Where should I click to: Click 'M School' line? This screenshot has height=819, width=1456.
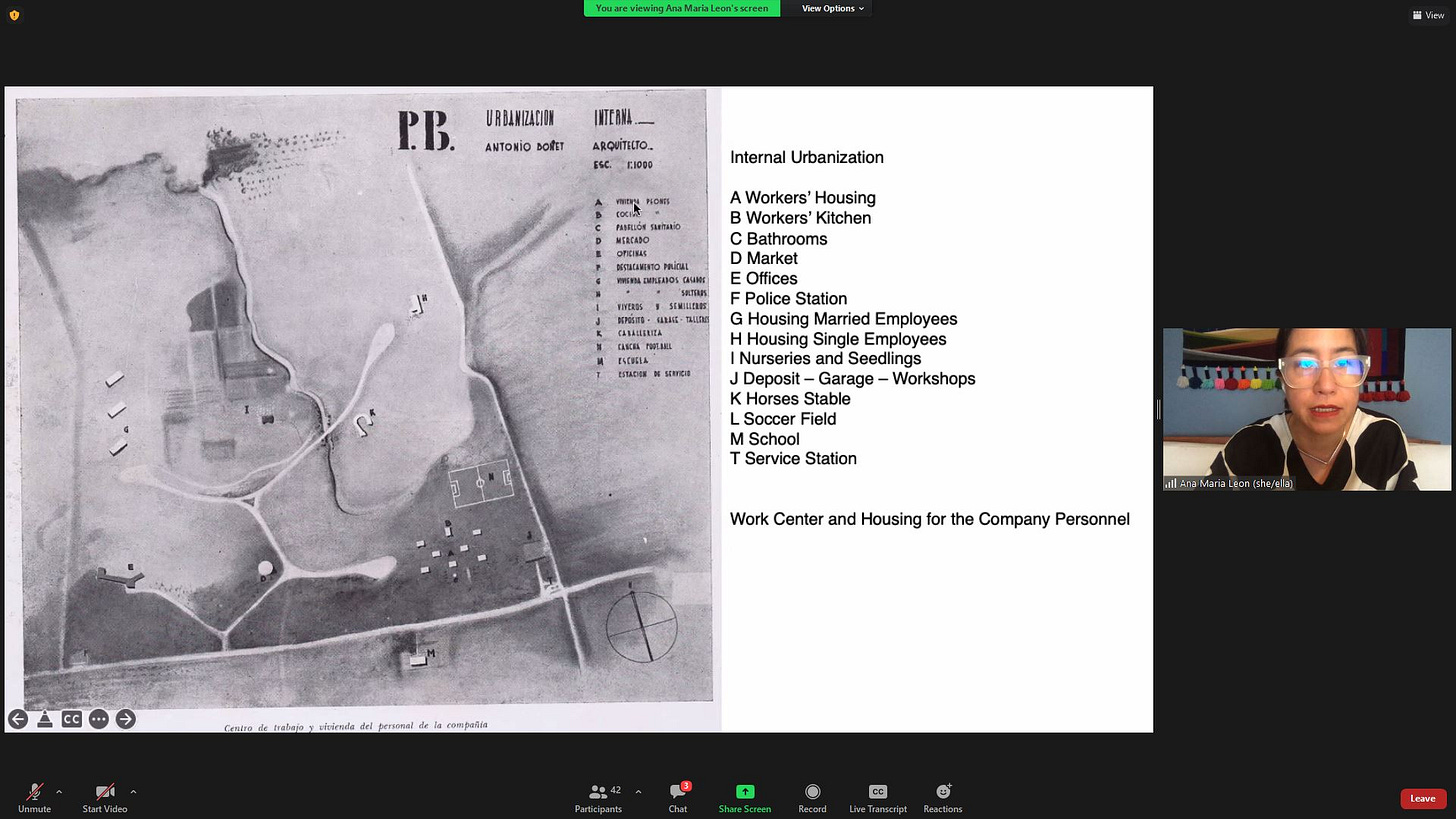764,439
